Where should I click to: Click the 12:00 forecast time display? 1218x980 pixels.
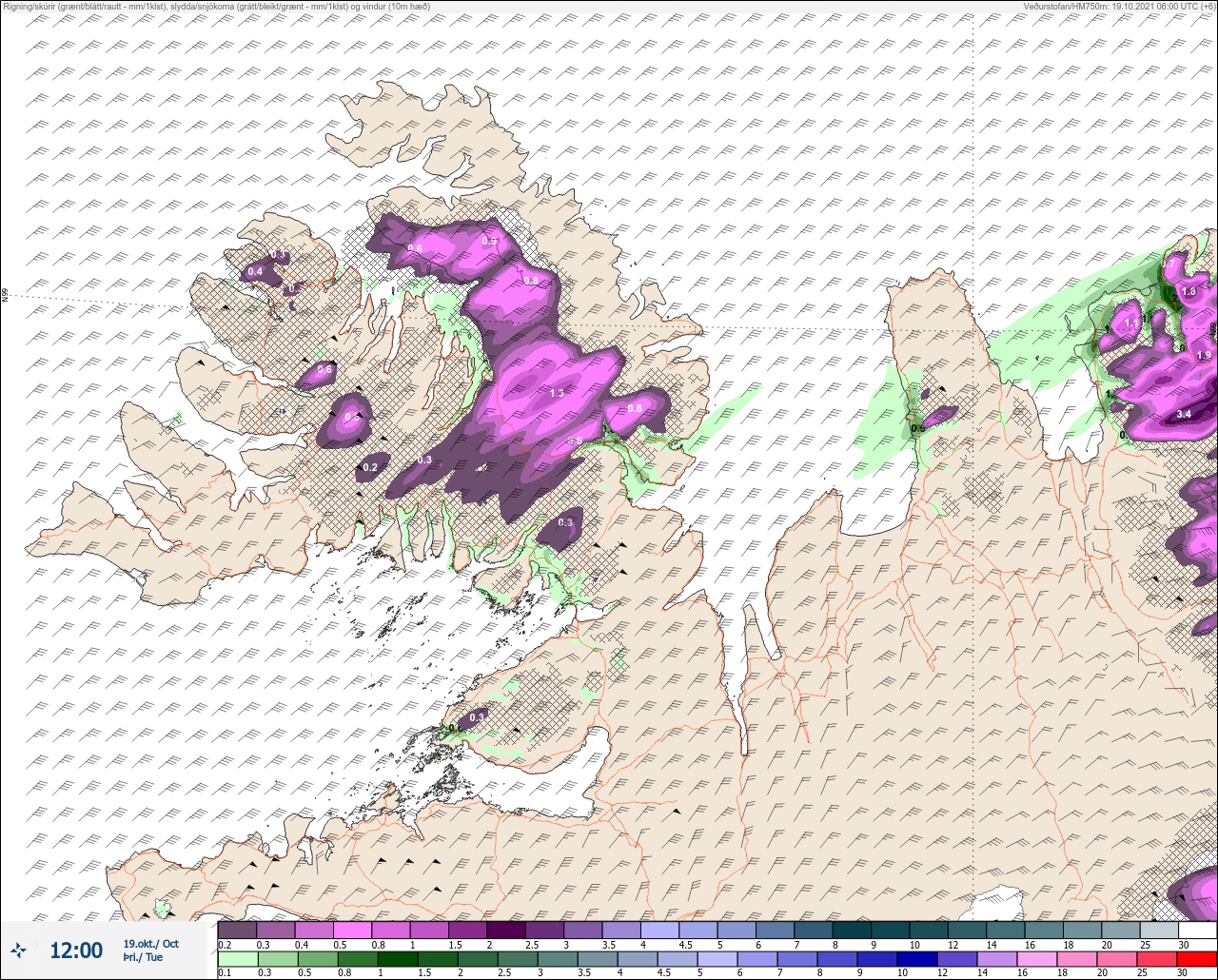pyautogui.click(x=76, y=951)
